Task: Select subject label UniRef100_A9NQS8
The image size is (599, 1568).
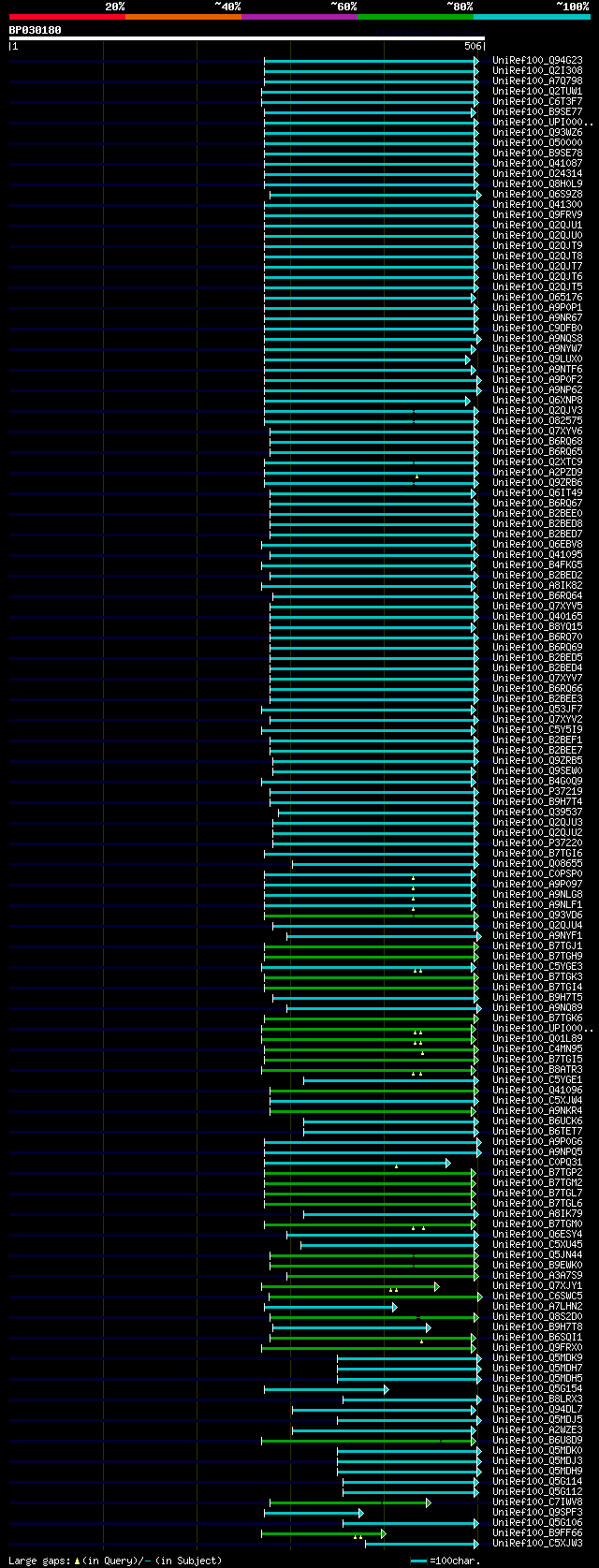Action: (x=537, y=339)
